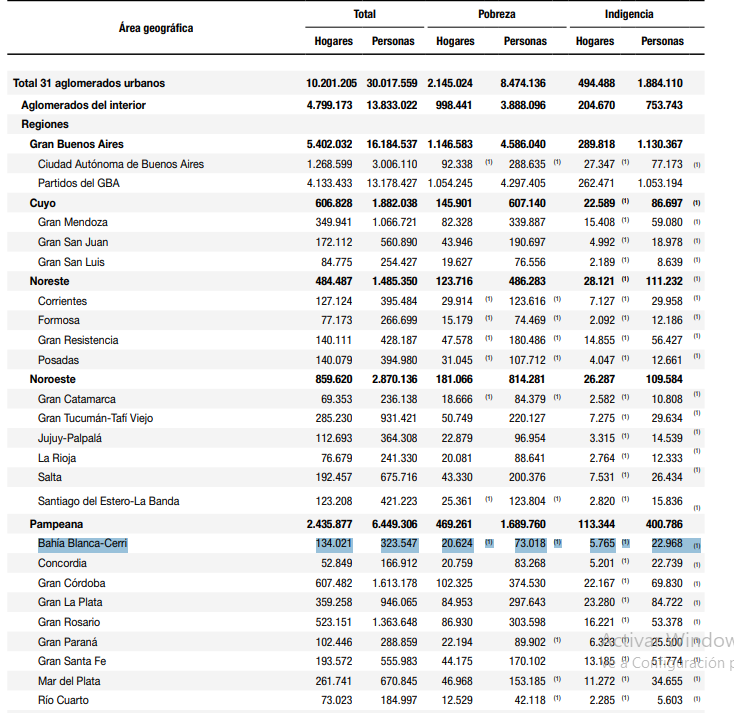Screen dimensions: 734x713
Task: Select the 'Total 31 aglomerados urbanos' row label
Action: pos(89,83)
